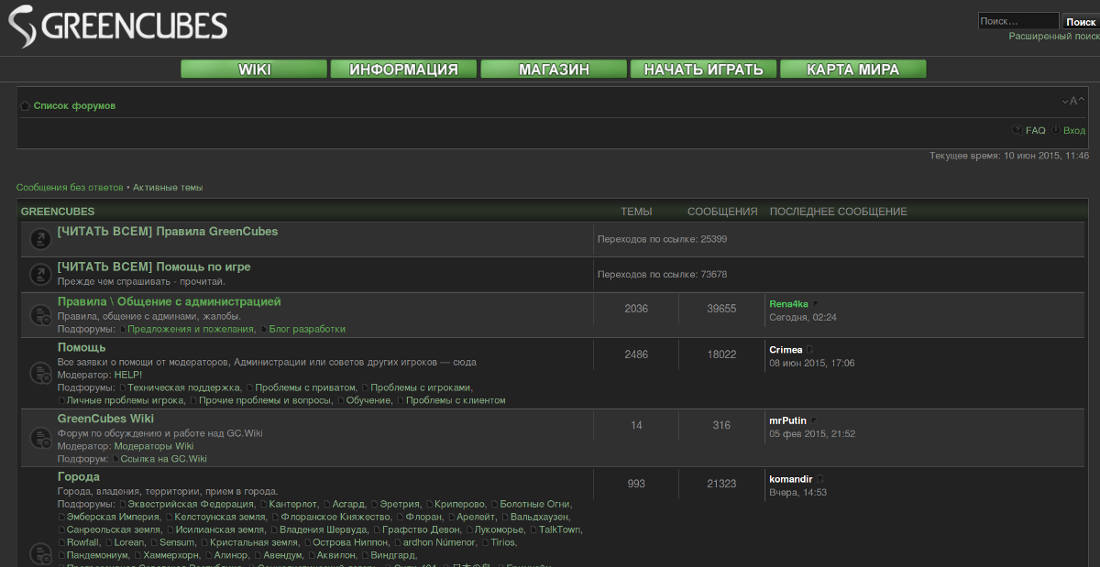Click subforum icon before Ссылка на GC.Wiki
This screenshot has height=567, width=1100.
click(x=116, y=459)
